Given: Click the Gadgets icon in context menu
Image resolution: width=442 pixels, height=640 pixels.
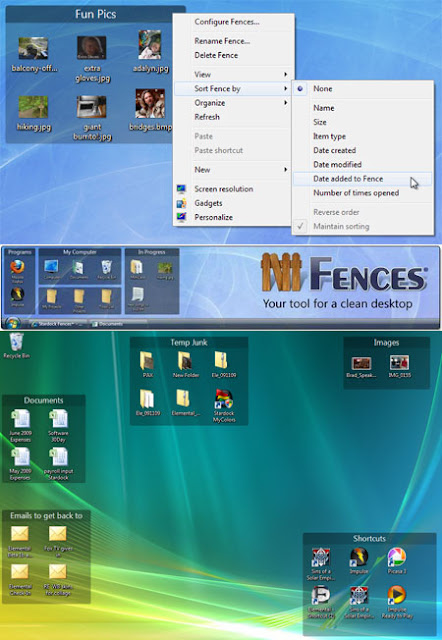Looking at the screenshot, I should (x=181, y=203).
